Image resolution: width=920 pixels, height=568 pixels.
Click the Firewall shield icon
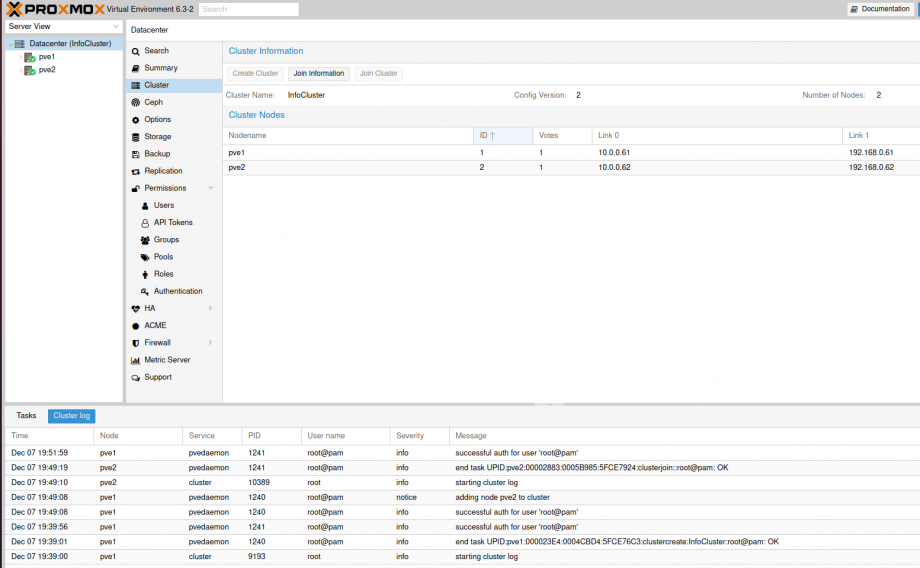point(135,343)
